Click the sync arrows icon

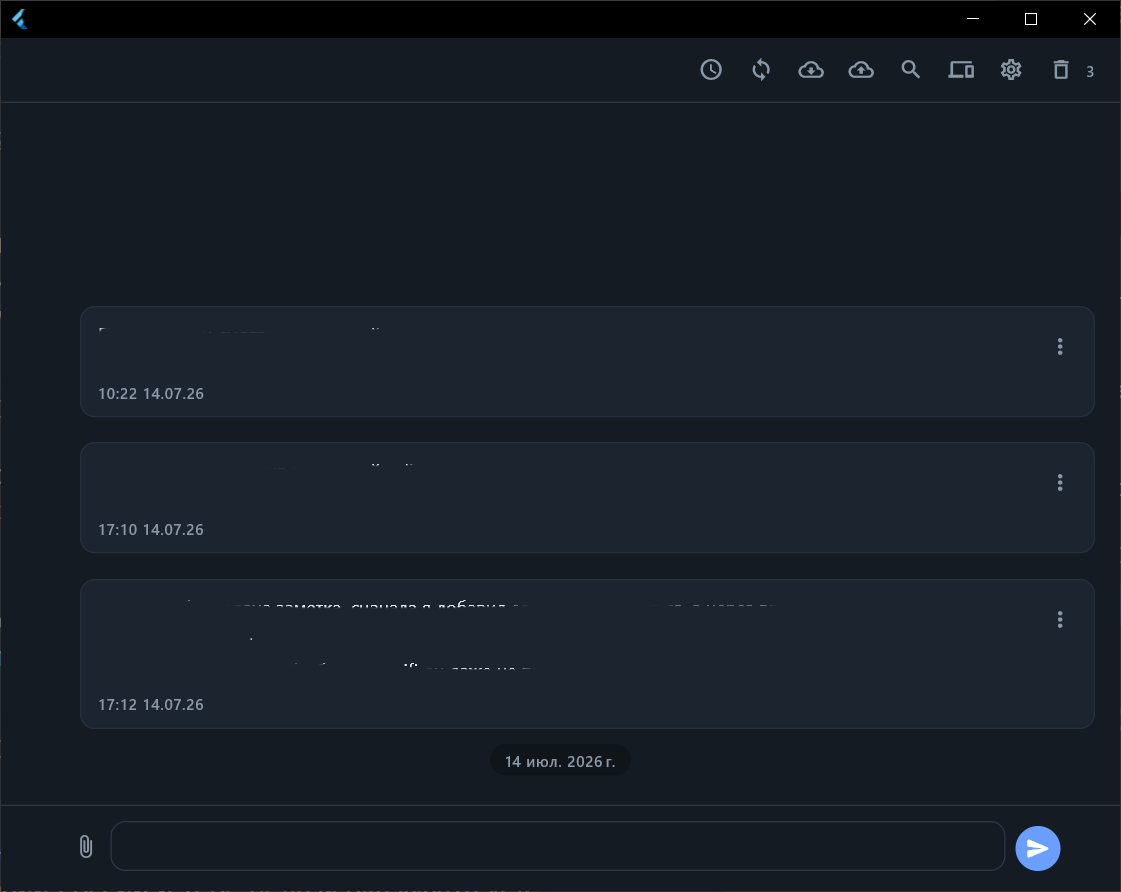click(x=761, y=70)
